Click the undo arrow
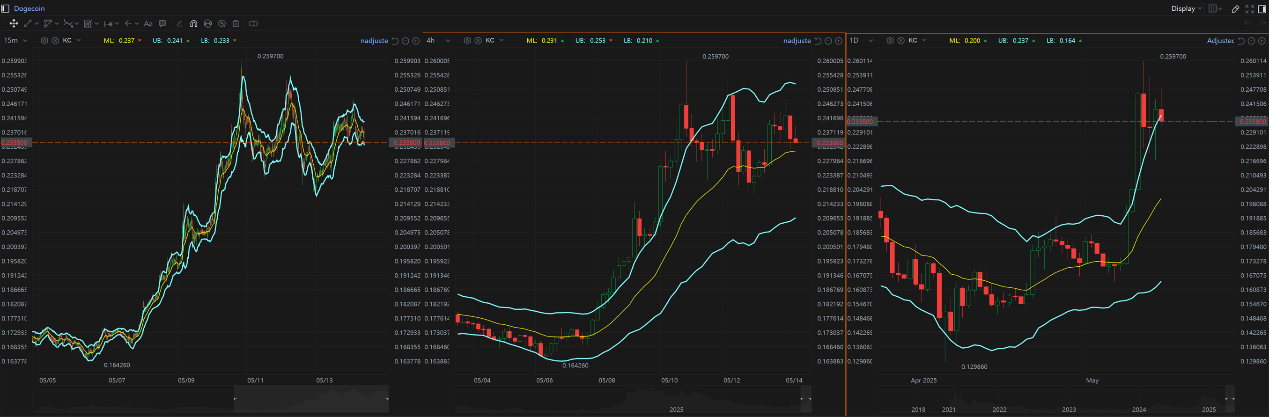This screenshot has height=417, width=1269. [1248, 23]
